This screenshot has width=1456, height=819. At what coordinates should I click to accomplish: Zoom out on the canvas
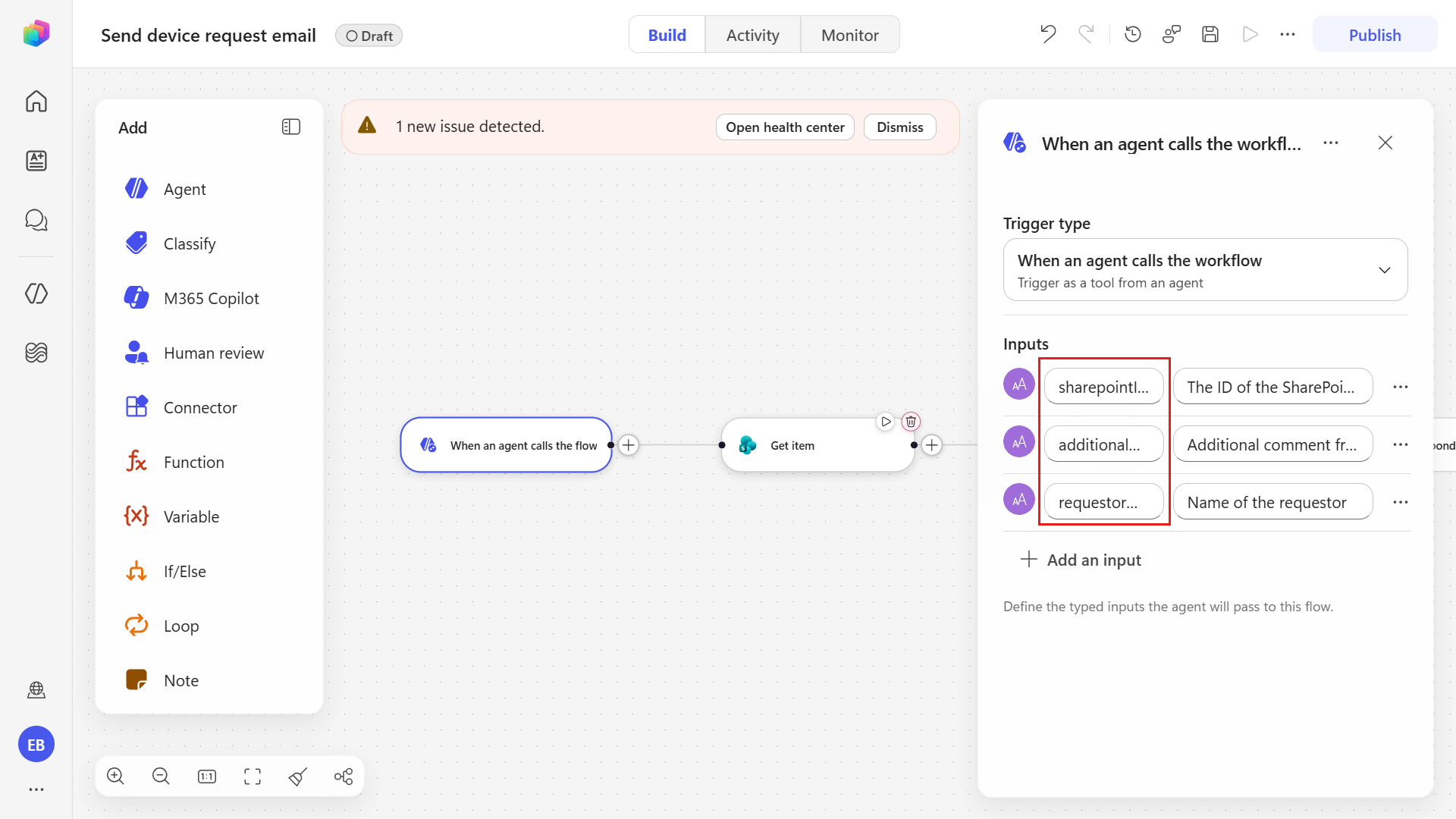click(161, 776)
